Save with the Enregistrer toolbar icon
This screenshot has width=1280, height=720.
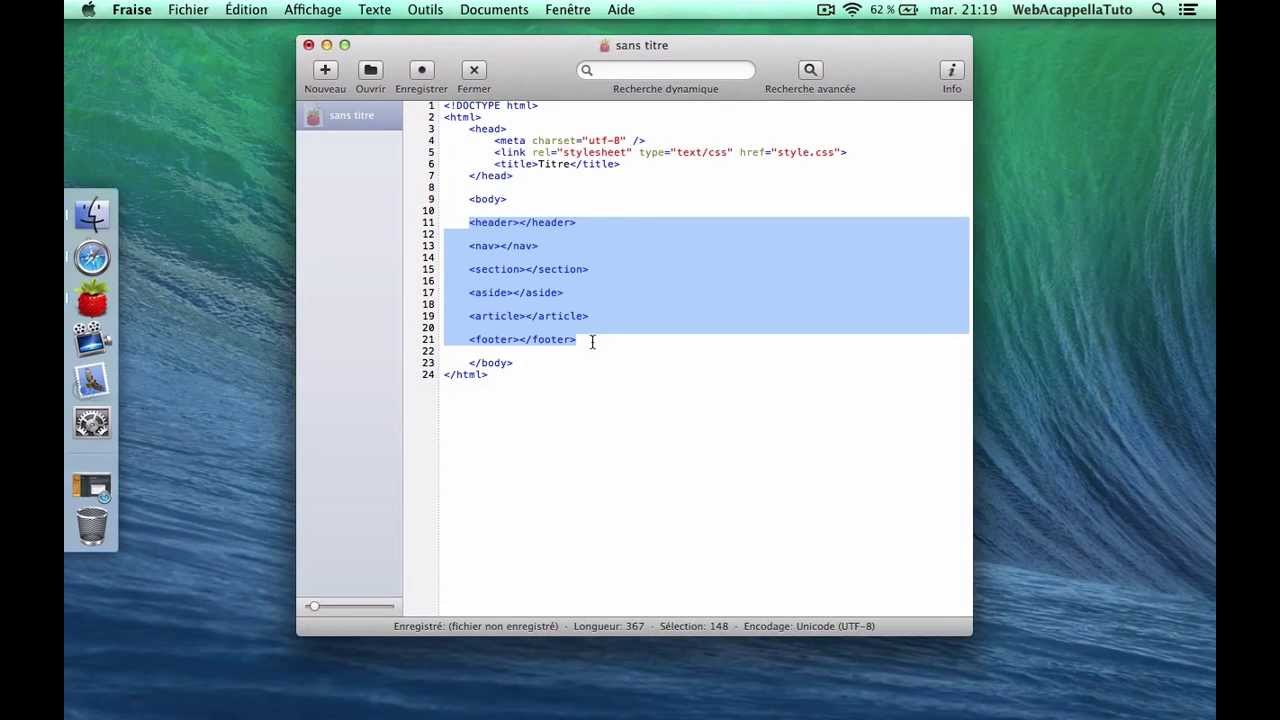point(421,70)
